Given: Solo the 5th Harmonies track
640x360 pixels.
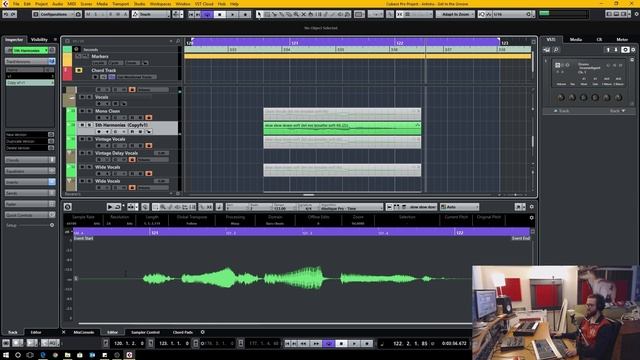Looking at the screenshot, I should tap(89, 125).
